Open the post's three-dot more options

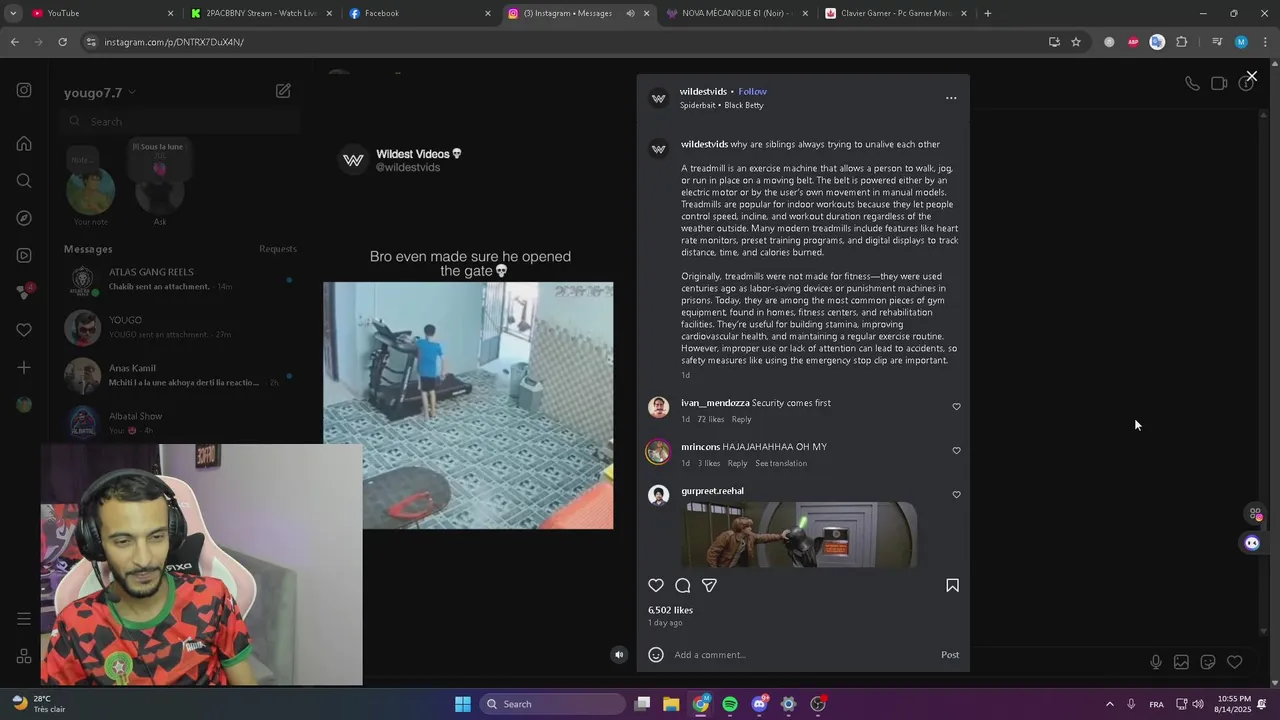(x=951, y=98)
